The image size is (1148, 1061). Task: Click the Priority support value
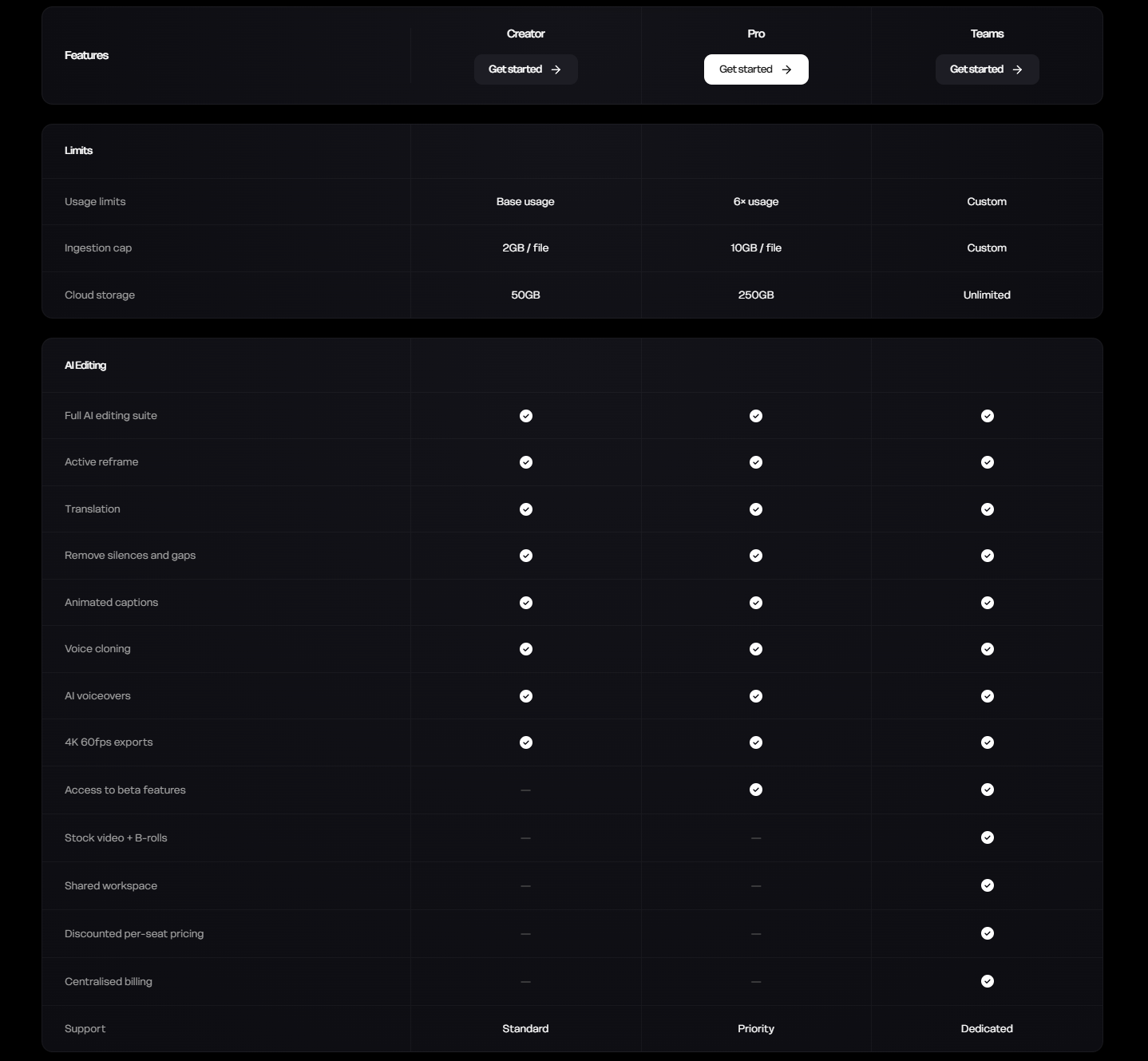pyautogui.click(x=756, y=1028)
